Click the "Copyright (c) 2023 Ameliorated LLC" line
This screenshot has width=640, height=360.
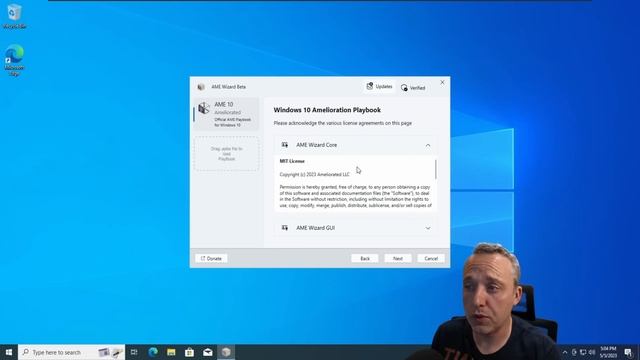coord(315,174)
